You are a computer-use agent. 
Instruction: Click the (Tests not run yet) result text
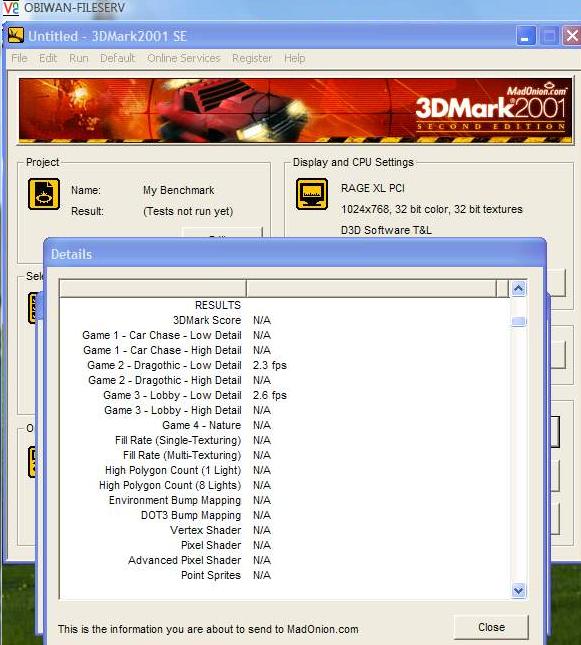tap(188, 211)
